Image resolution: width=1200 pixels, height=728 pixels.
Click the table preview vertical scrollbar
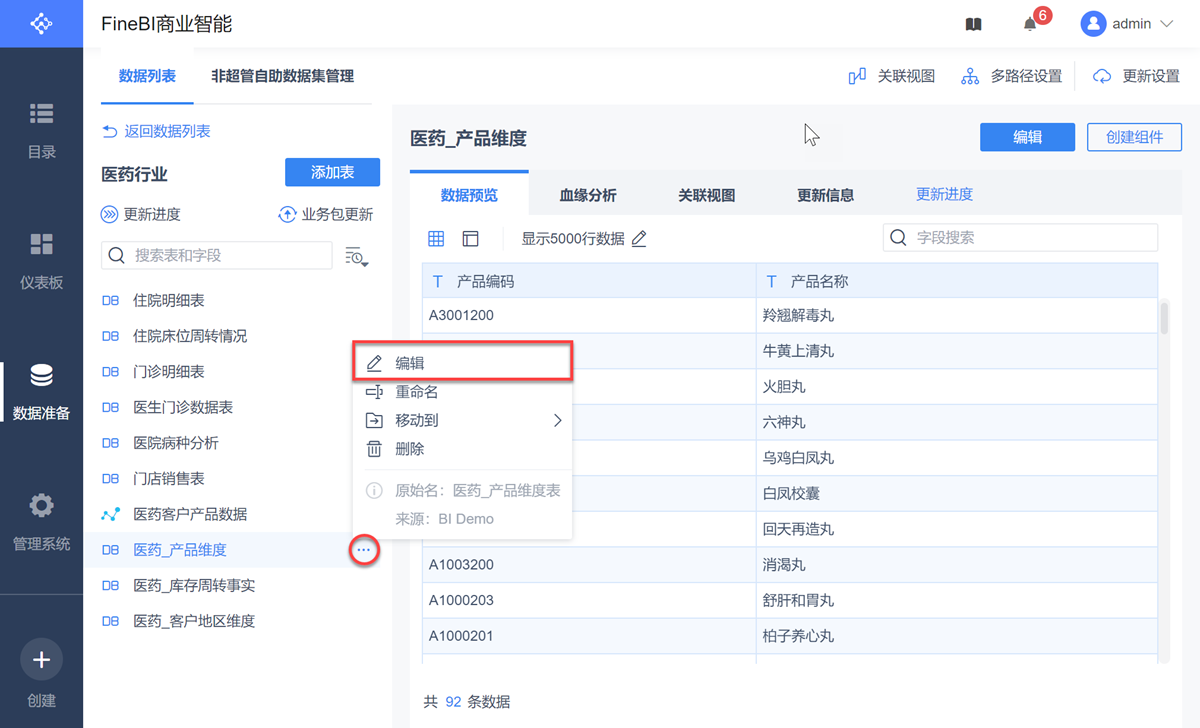click(1164, 318)
